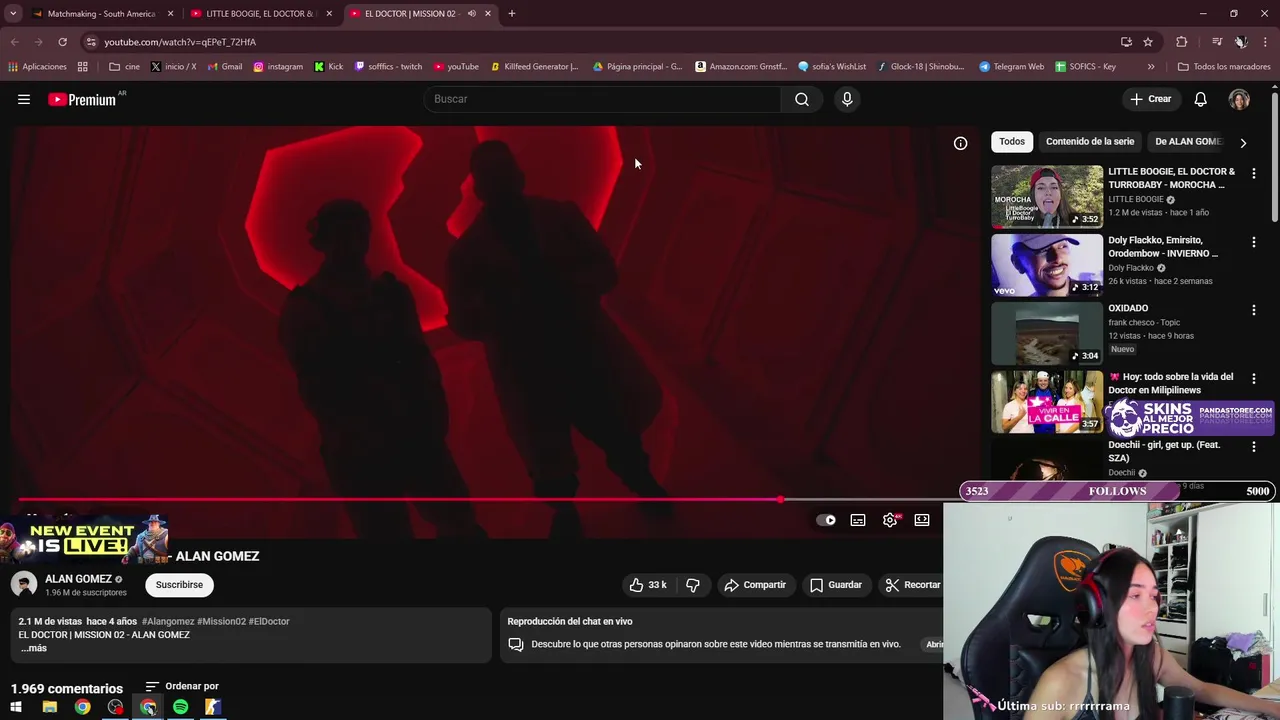The image size is (1280, 720).
Task: Open options for LITTLE BOOGIE MOROCHA video
Action: [x=1253, y=173]
